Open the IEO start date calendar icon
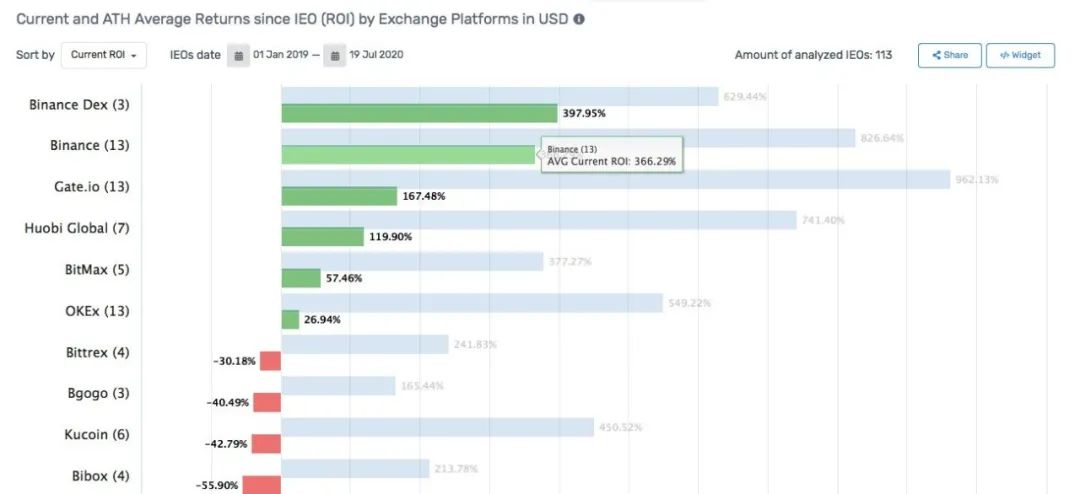Image resolution: width=1080 pixels, height=494 pixels. click(239, 56)
